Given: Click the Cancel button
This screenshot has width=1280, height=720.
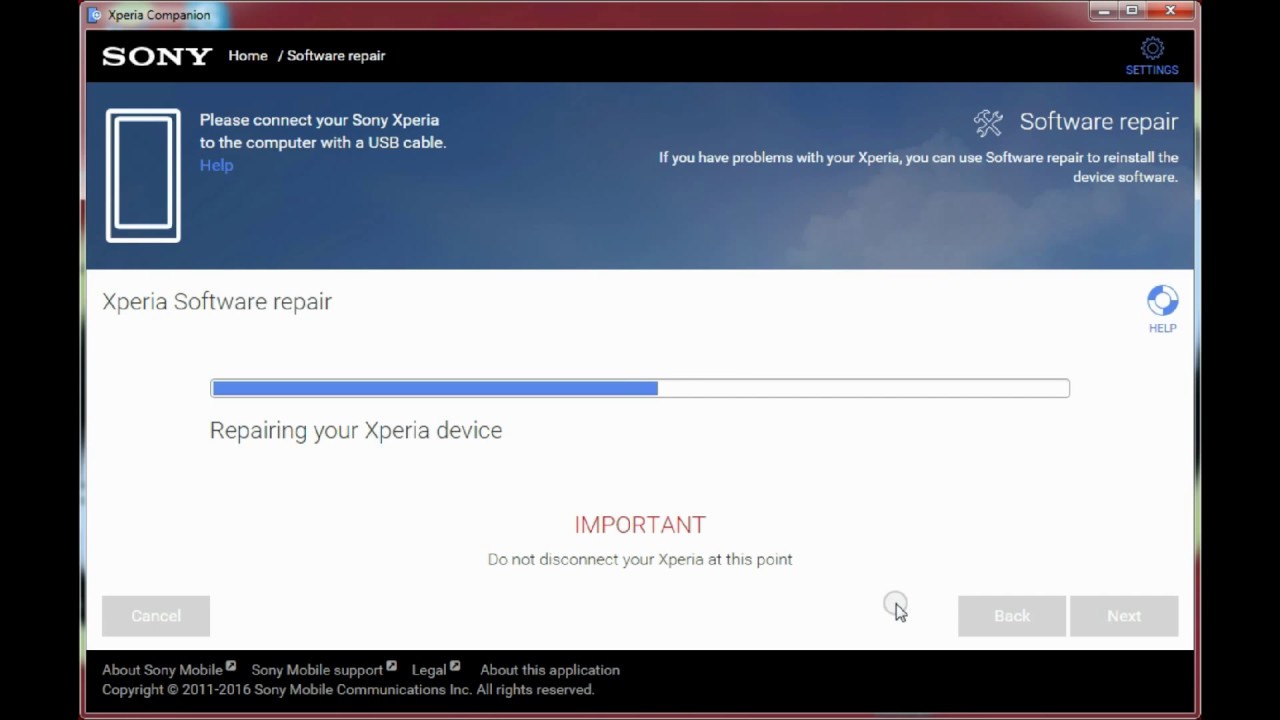Looking at the screenshot, I should click(156, 616).
